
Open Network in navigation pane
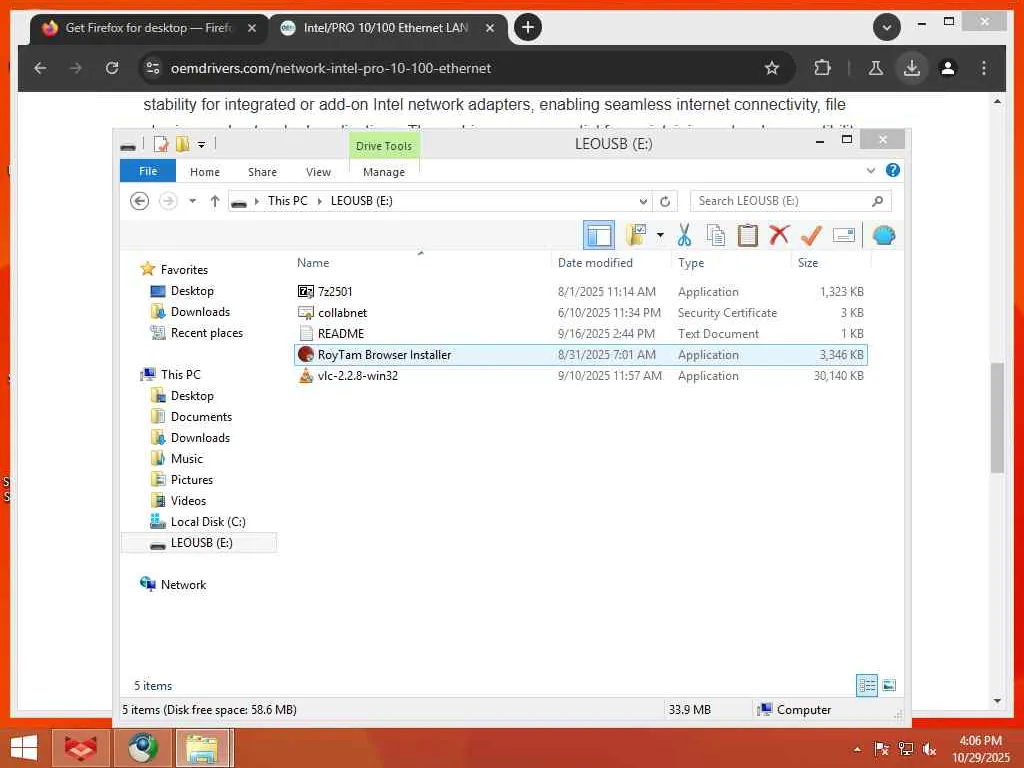[183, 584]
